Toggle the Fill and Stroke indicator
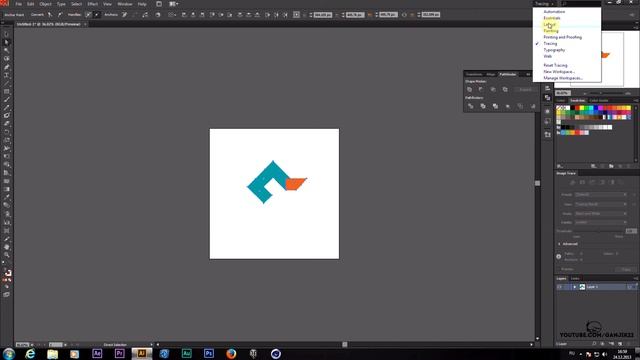This screenshot has height=360, width=640. 7,273
